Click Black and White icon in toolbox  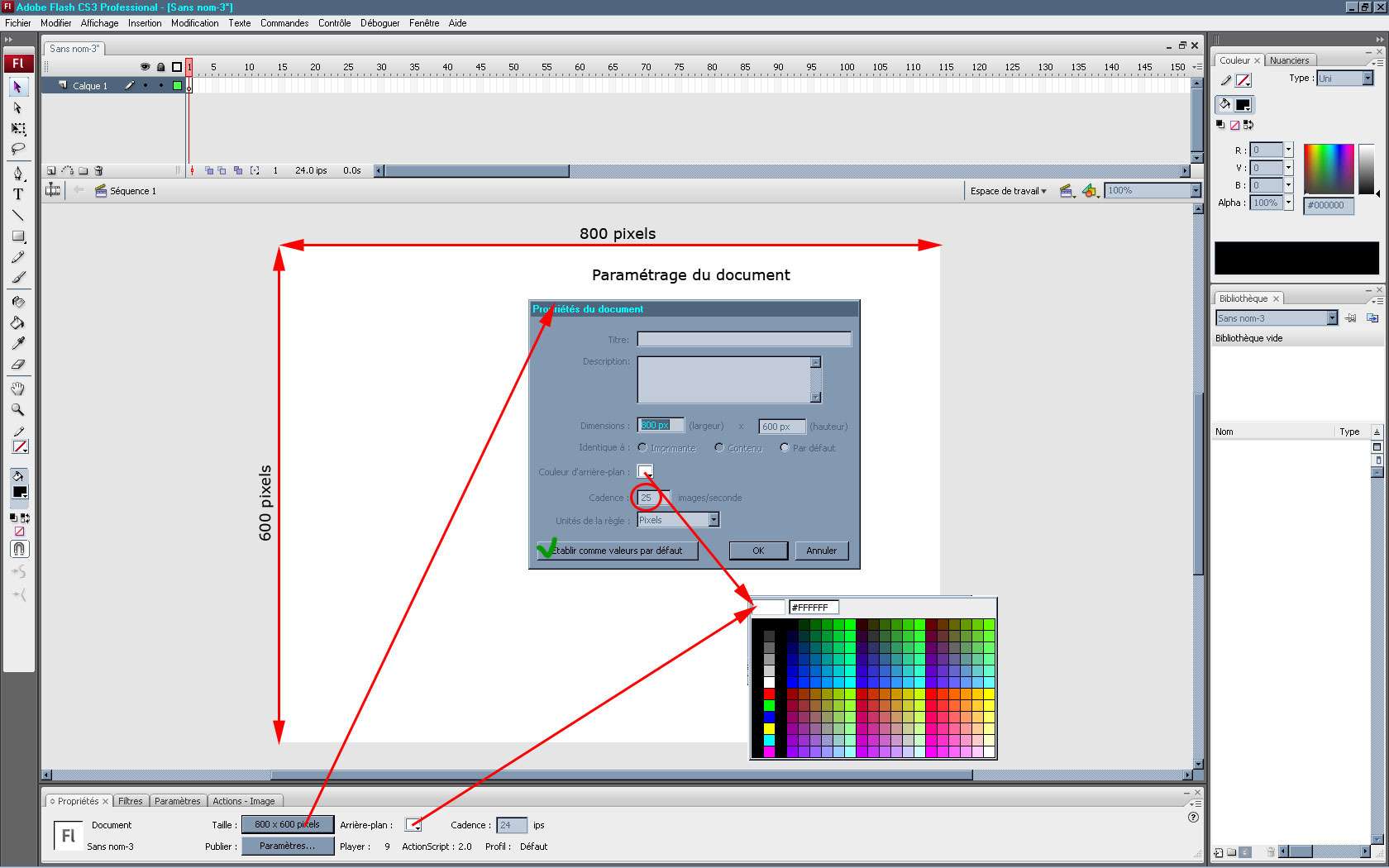[x=14, y=518]
